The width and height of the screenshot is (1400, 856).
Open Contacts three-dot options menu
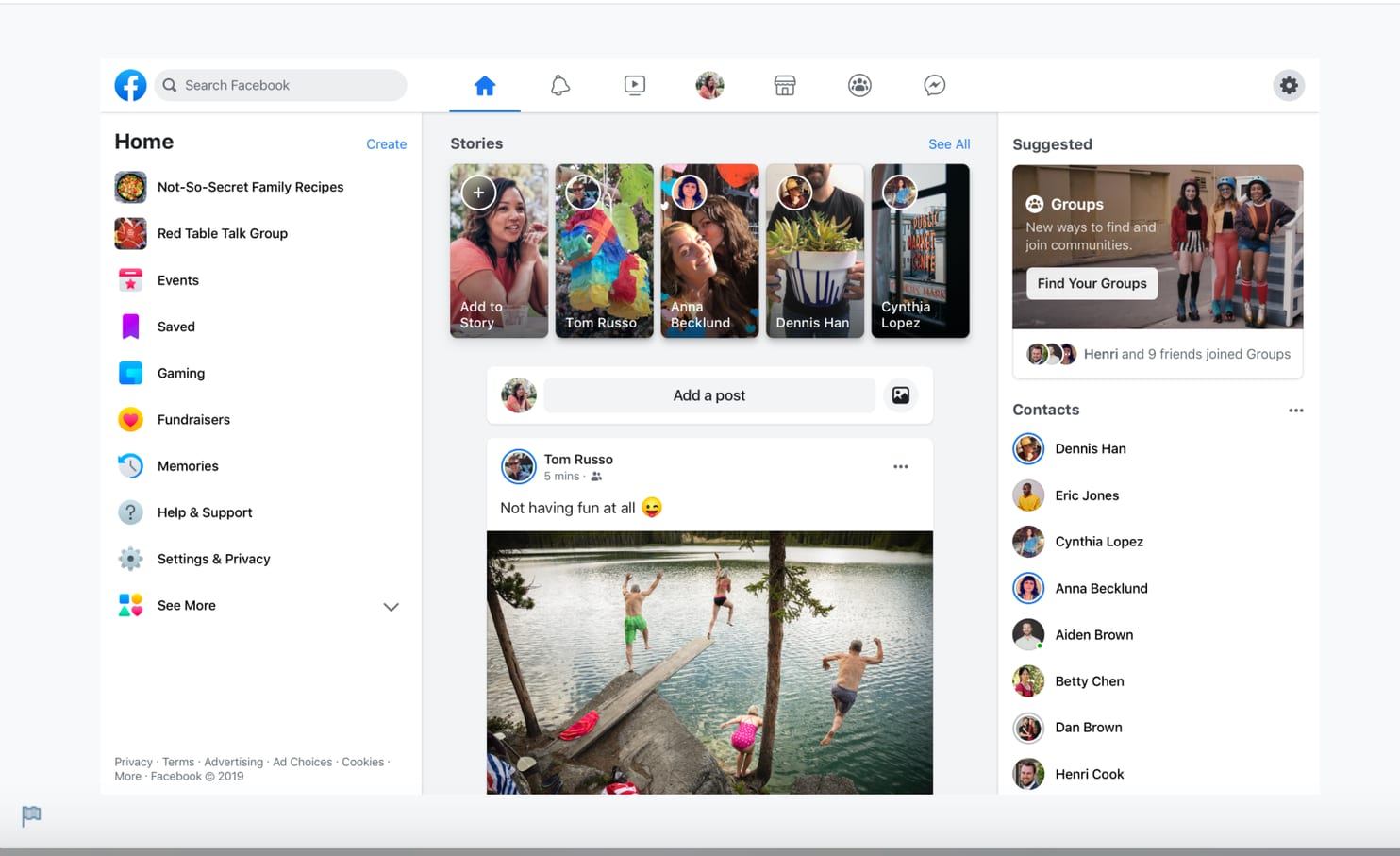[x=1295, y=411]
